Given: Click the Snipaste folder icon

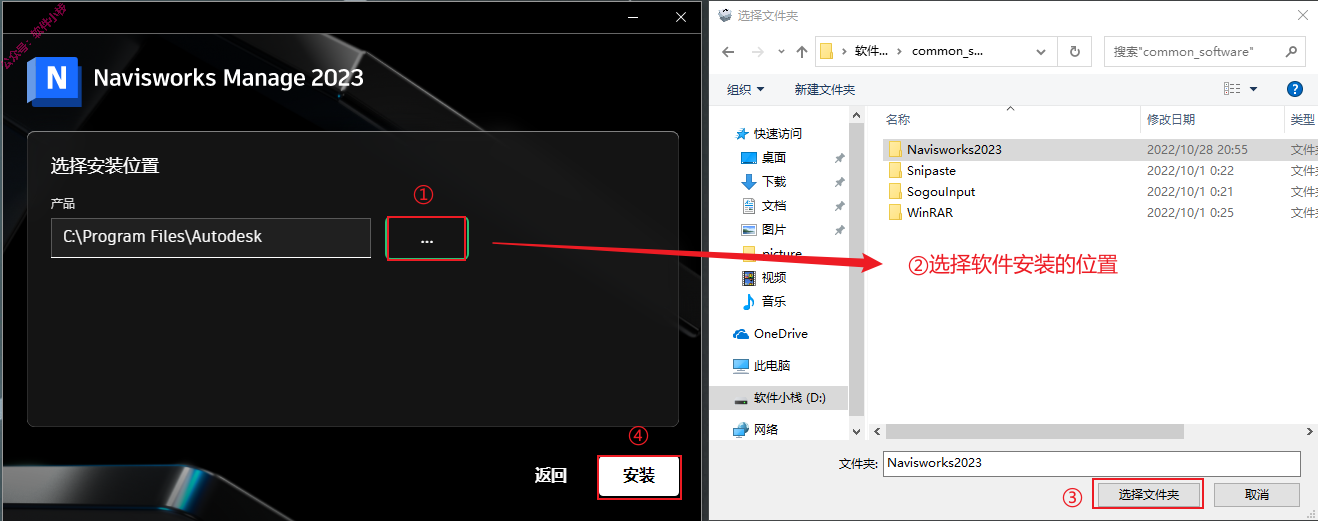Looking at the screenshot, I should click(895, 170).
